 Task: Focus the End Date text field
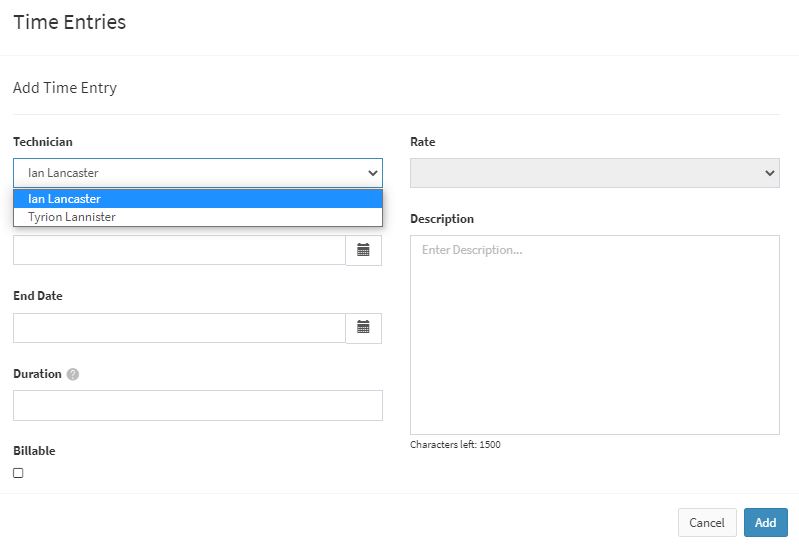[179, 328]
